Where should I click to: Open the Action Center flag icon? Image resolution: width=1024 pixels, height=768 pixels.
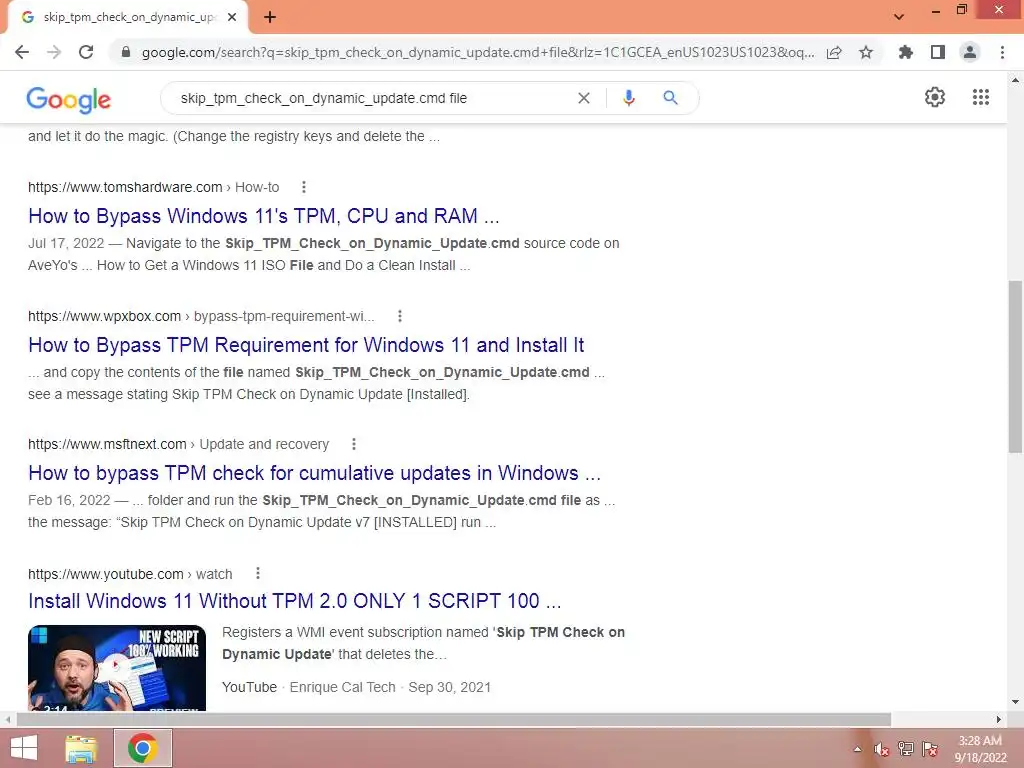tap(930, 749)
